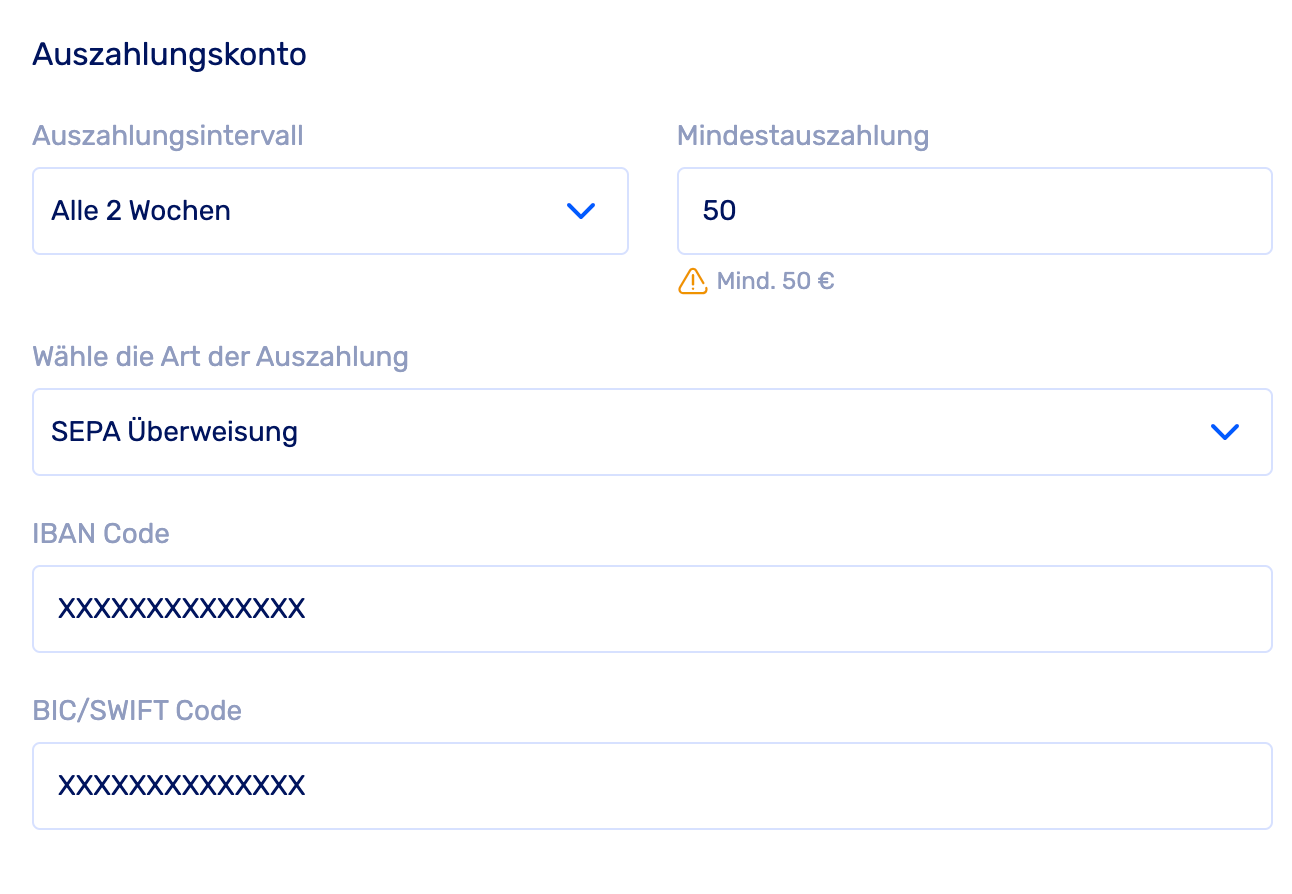
Task: Click the orange warning triangle icon
Action: click(692, 281)
